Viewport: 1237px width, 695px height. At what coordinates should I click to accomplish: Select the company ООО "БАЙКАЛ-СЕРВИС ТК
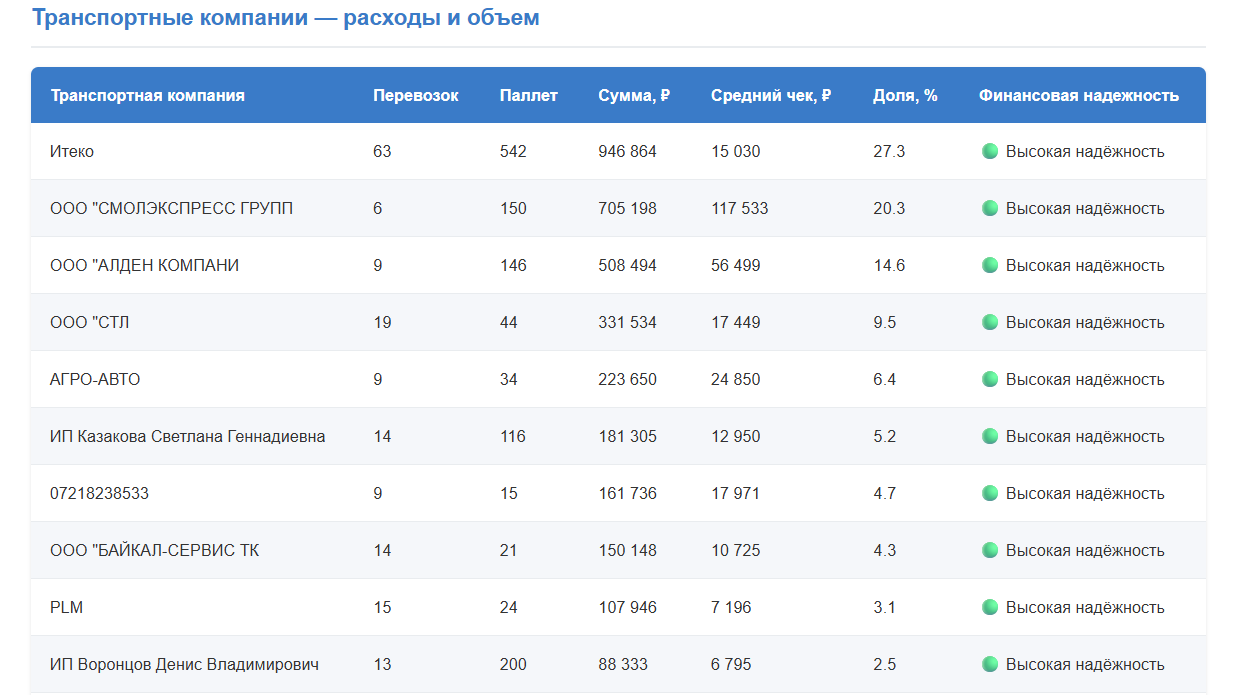[155, 550]
